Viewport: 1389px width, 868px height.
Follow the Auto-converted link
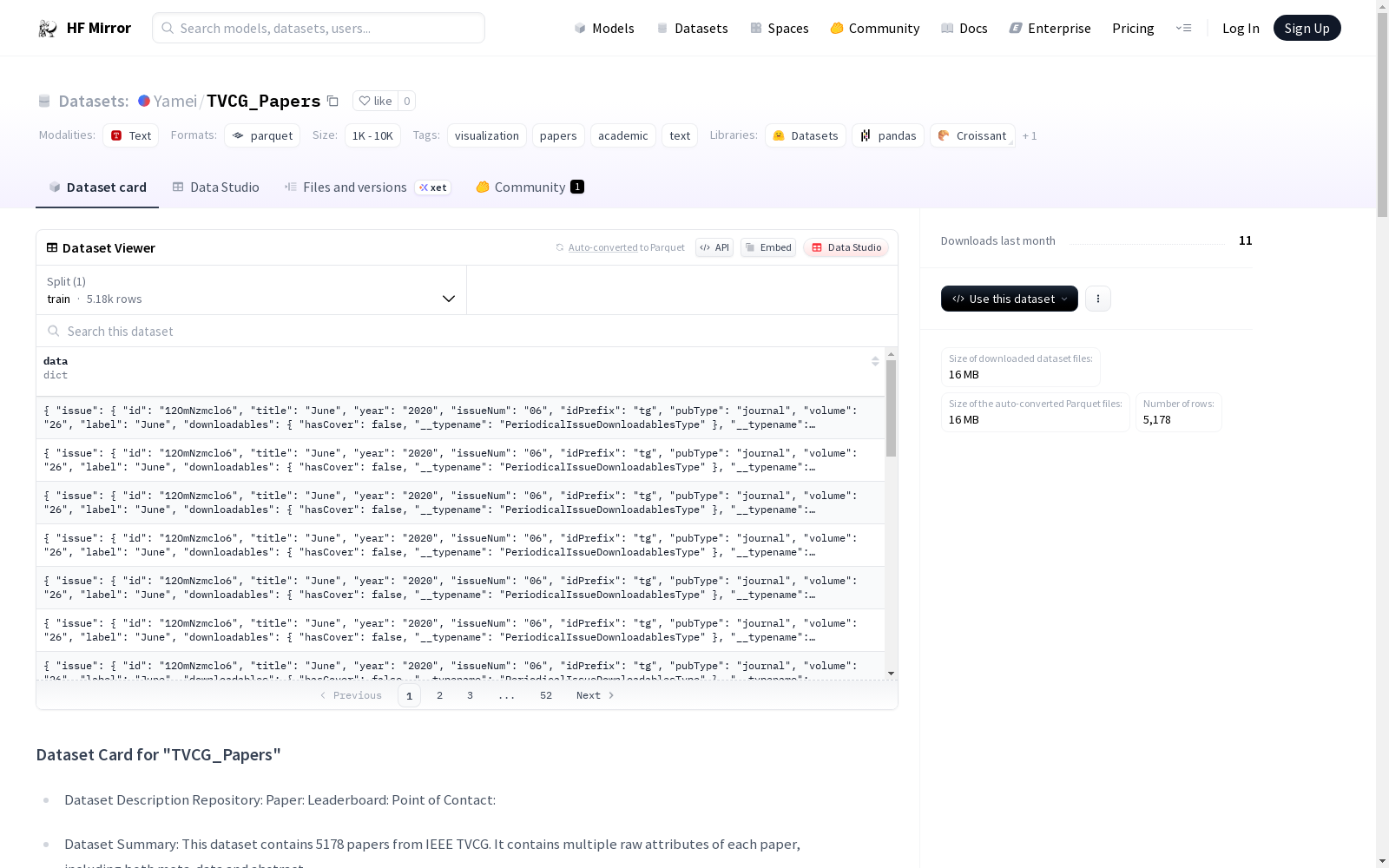coord(602,247)
